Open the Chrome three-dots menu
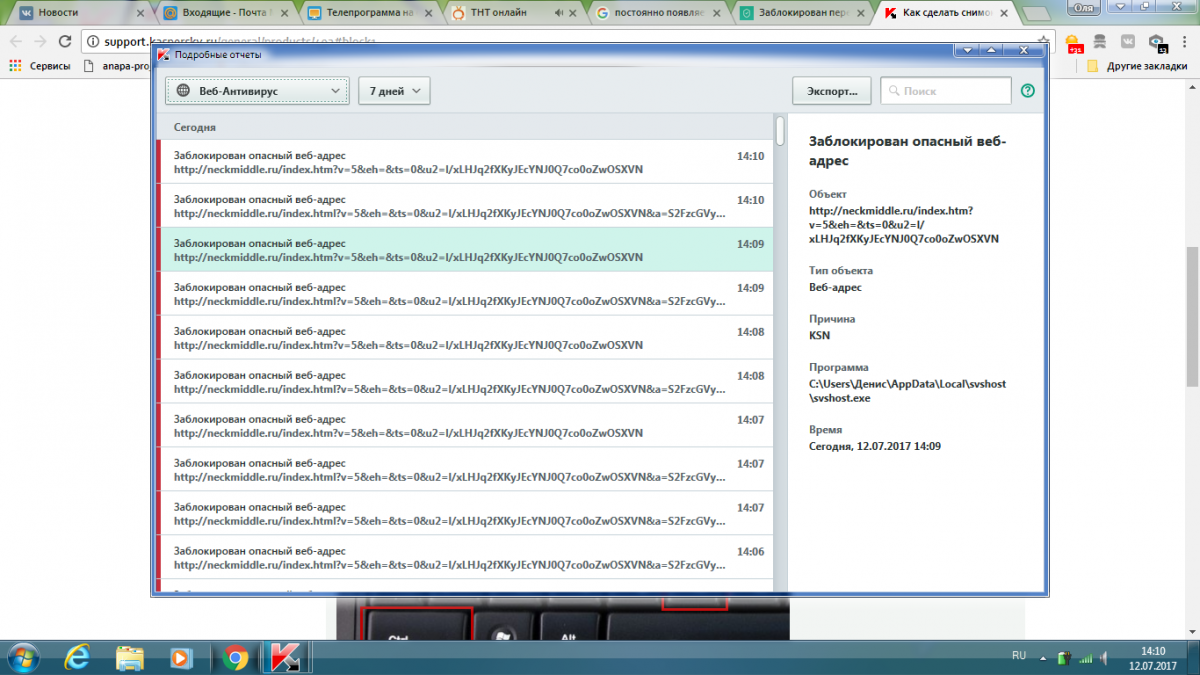Screen dimensions: 1200x675 pyautogui.click(x=1185, y=42)
